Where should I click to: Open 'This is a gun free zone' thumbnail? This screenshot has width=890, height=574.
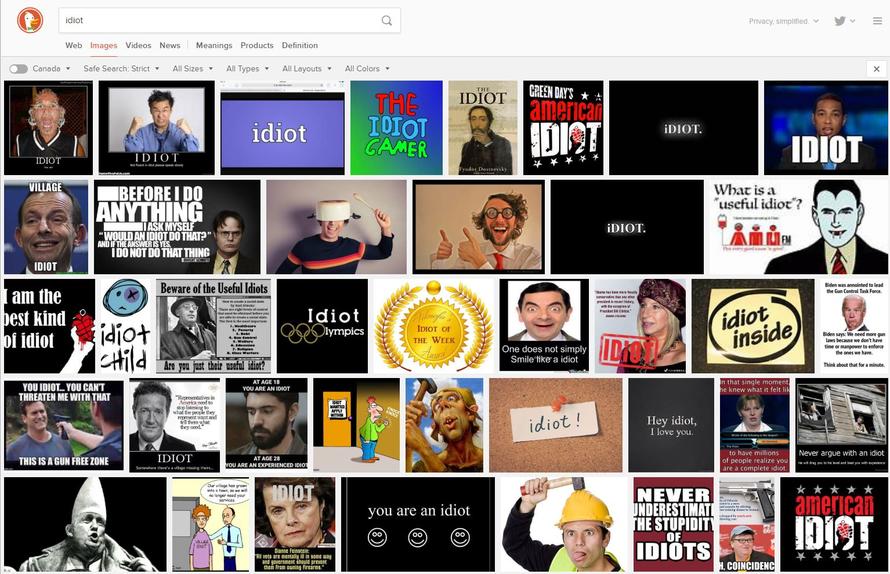click(64, 425)
